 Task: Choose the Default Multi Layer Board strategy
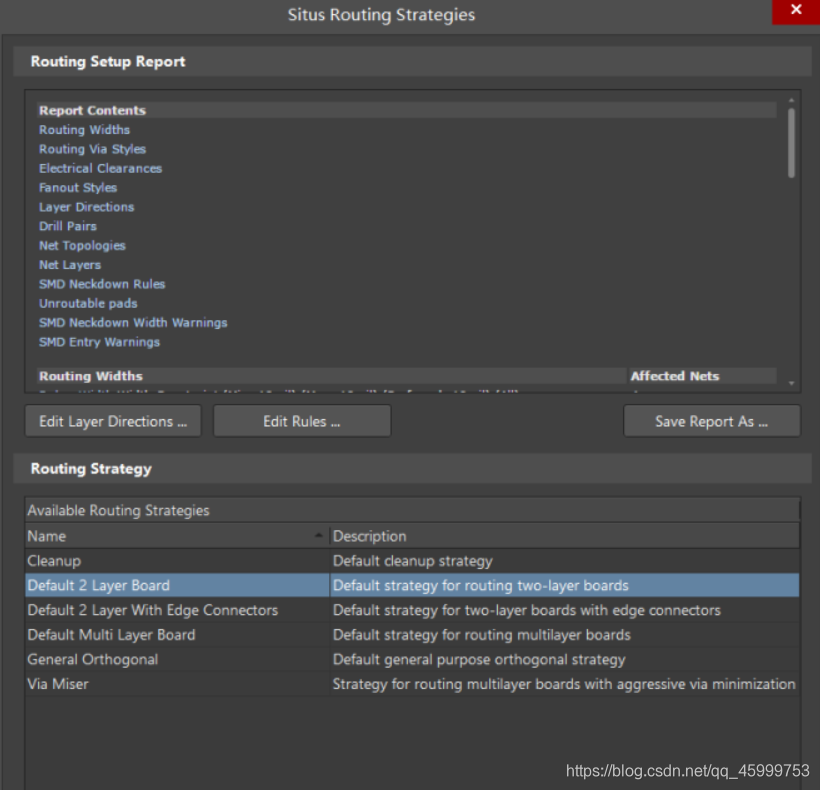pos(111,635)
